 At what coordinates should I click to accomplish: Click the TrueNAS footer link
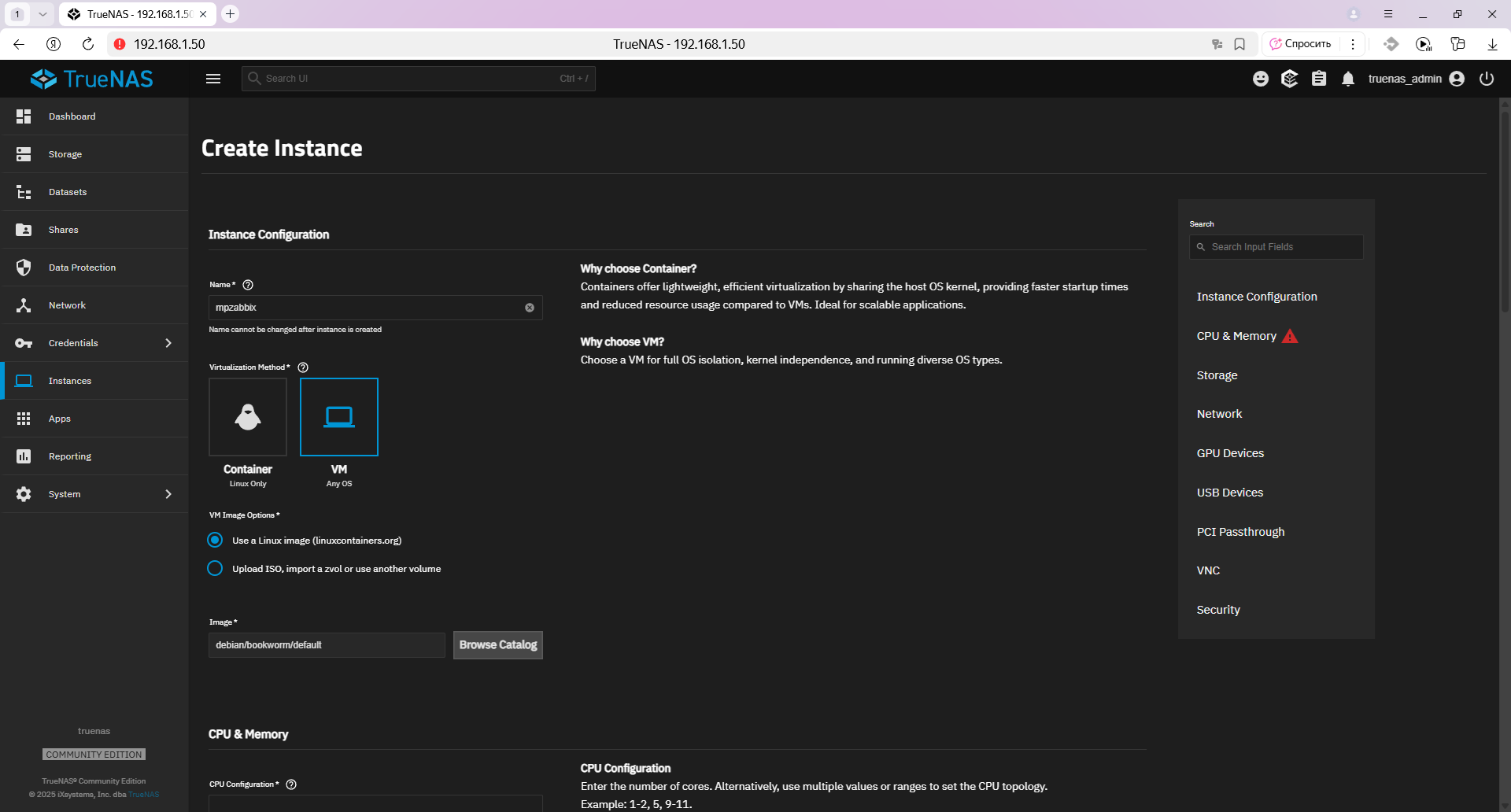[143, 795]
